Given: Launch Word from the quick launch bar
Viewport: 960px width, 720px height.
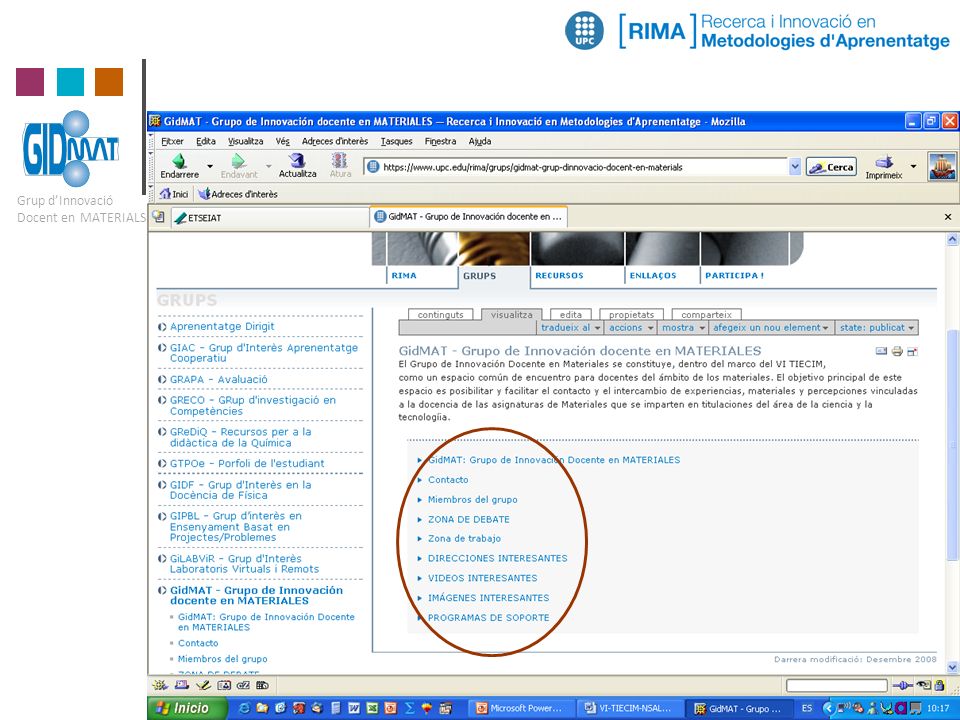Looking at the screenshot, I should 354,708.
